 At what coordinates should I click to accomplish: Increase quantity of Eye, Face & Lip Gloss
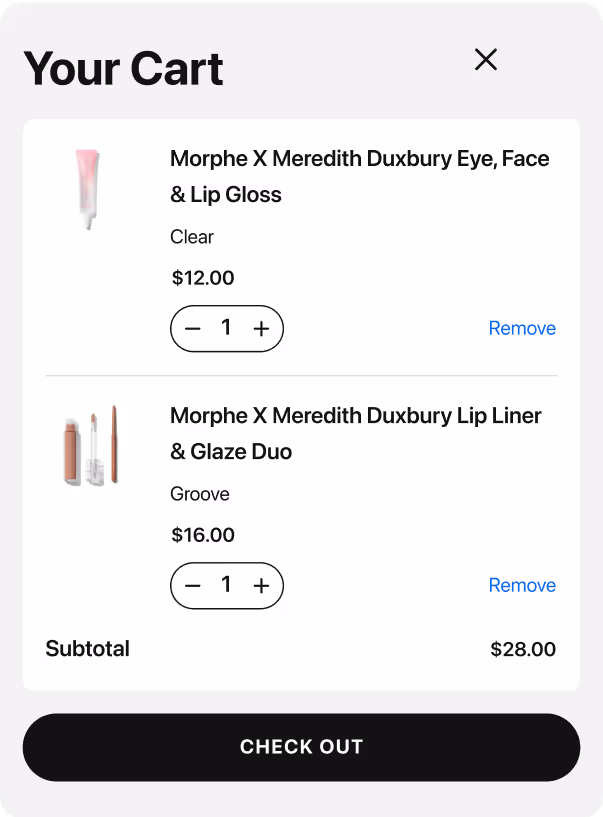click(x=261, y=329)
